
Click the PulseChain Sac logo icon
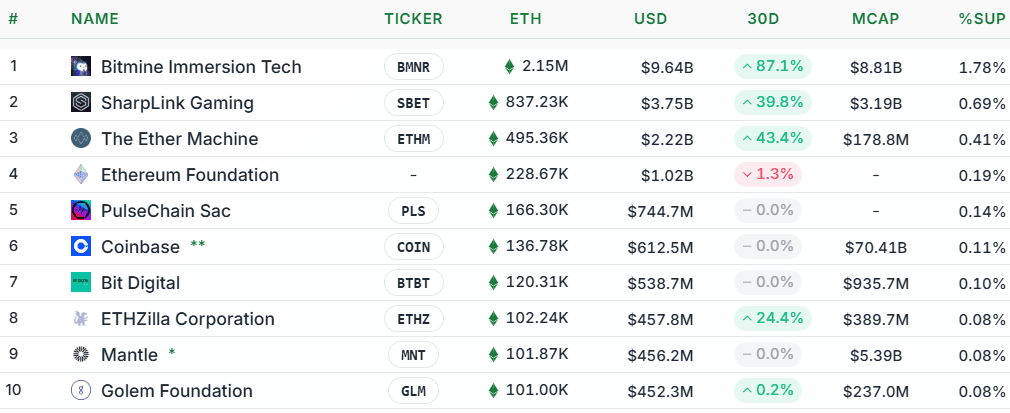tap(81, 211)
